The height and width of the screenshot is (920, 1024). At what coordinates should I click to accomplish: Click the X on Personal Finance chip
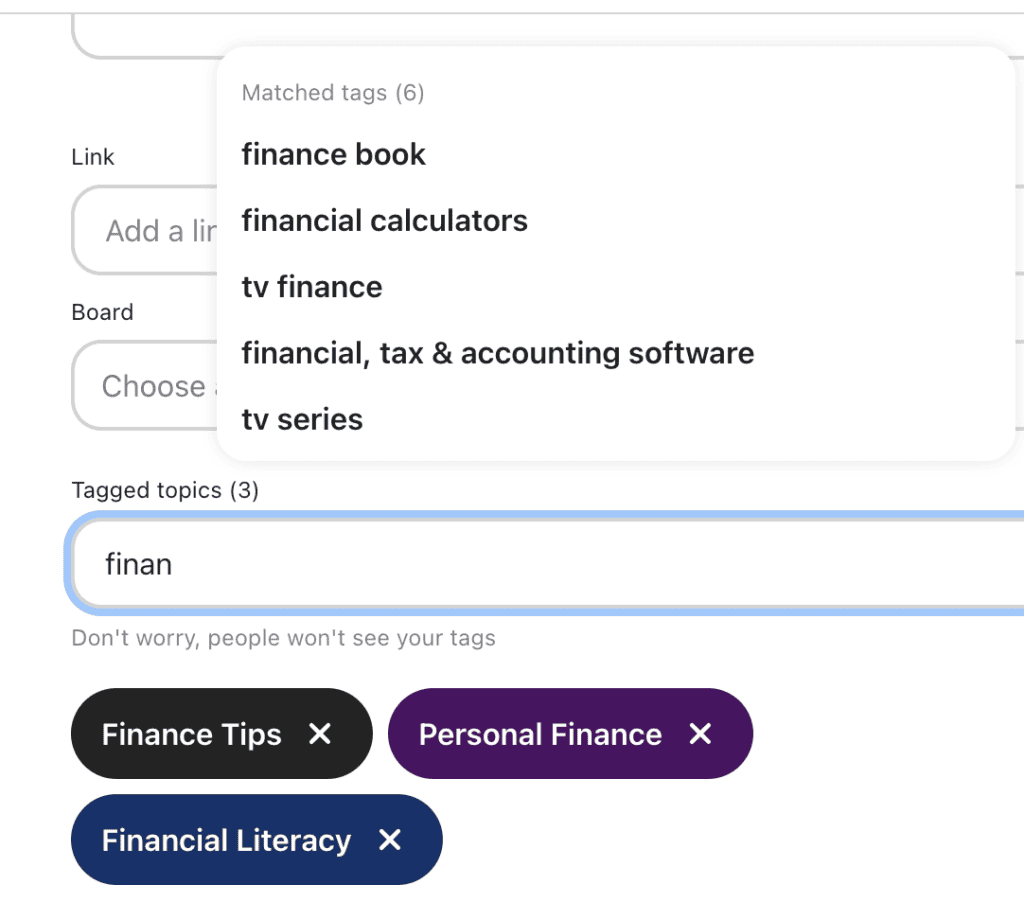(x=698, y=734)
